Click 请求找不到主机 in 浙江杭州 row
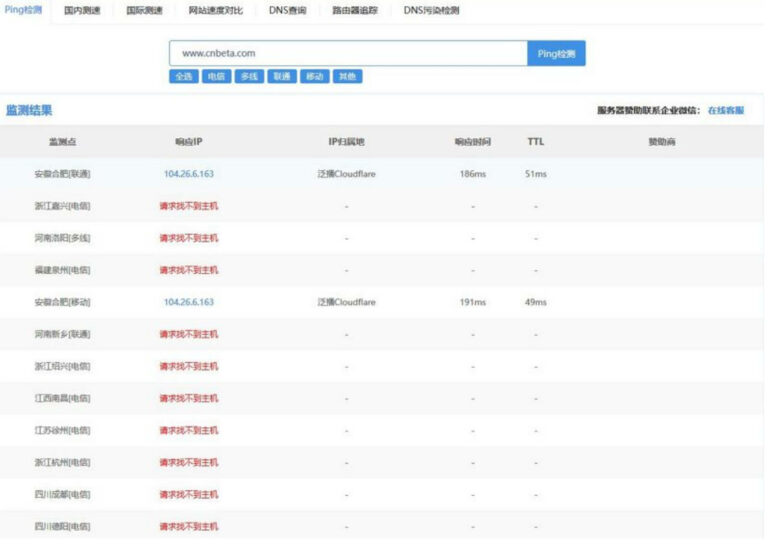Image resolution: width=768 pixels, height=549 pixels. click(189, 463)
